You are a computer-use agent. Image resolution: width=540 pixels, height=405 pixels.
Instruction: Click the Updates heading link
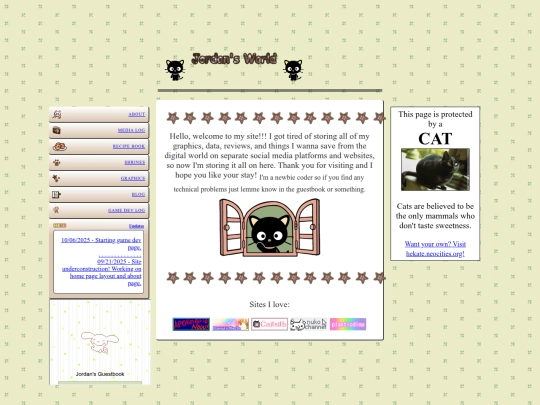coord(136,226)
